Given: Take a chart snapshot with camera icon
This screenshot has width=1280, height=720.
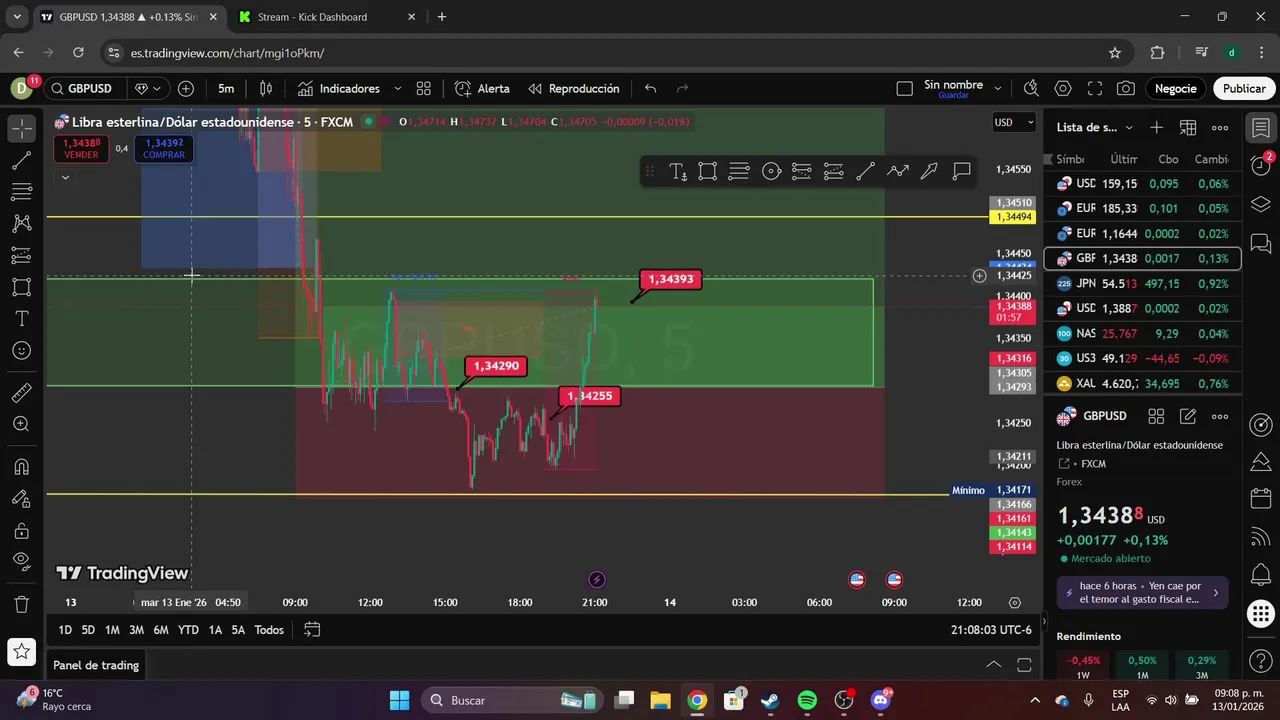Looking at the screenshot, I should (1126, 88).
